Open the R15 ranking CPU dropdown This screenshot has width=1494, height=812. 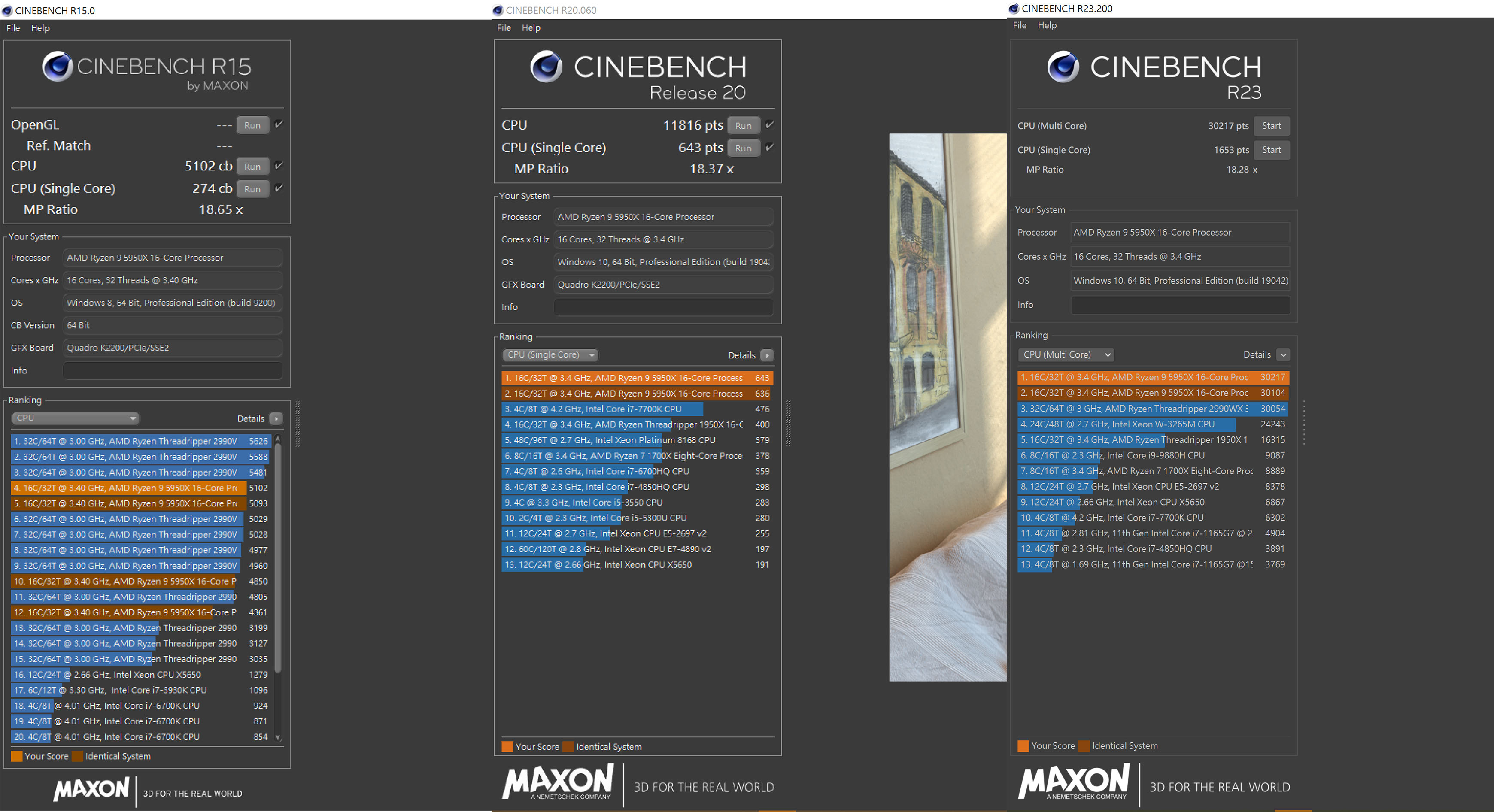[75, 418]
